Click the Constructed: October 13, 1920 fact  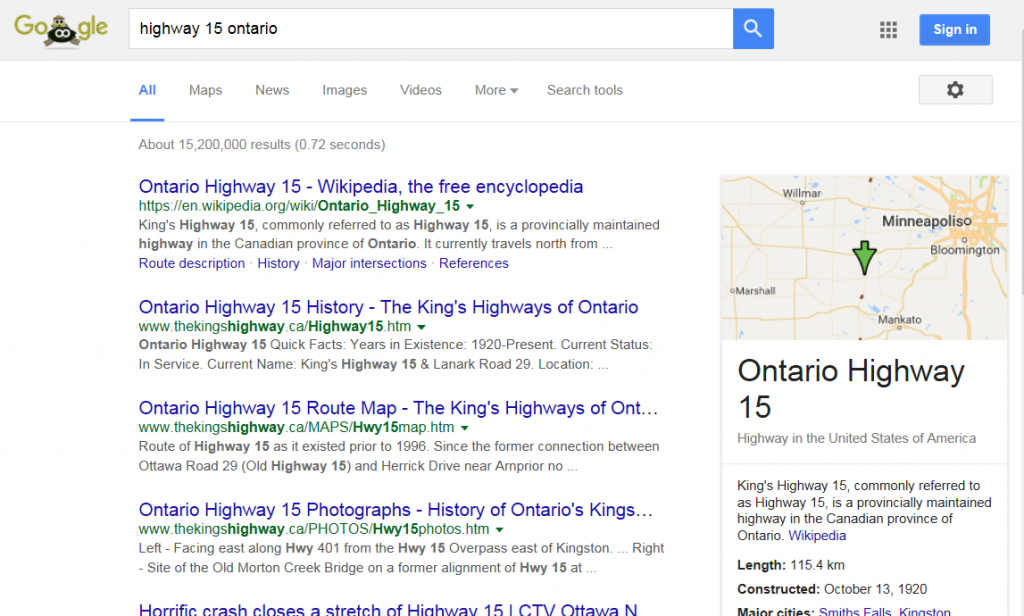coord(832,589)
